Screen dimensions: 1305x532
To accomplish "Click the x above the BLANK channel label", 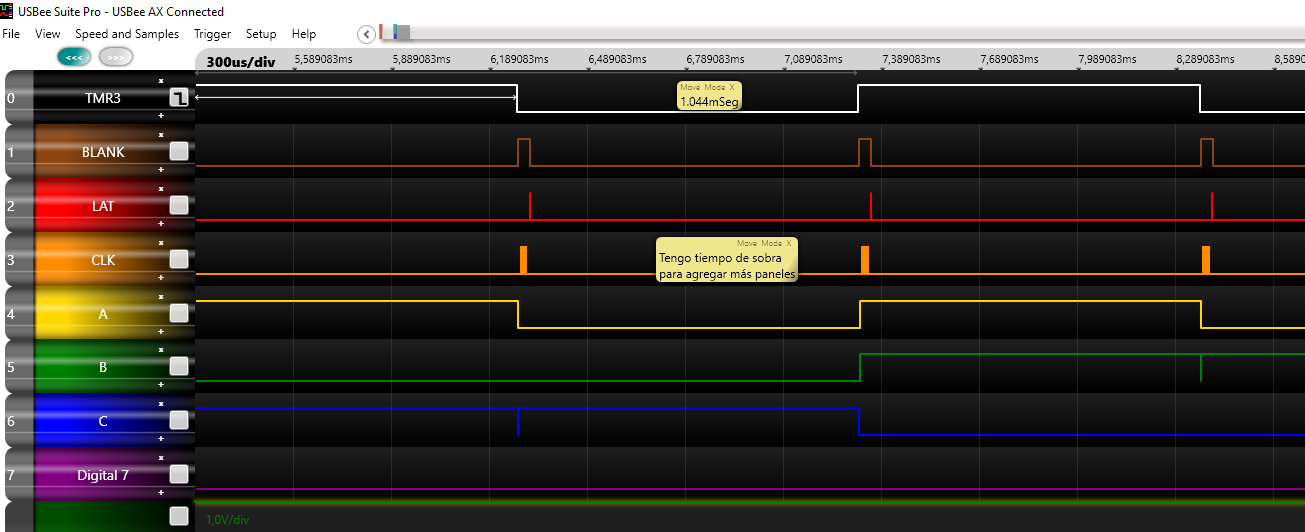I will pos(161,134).
